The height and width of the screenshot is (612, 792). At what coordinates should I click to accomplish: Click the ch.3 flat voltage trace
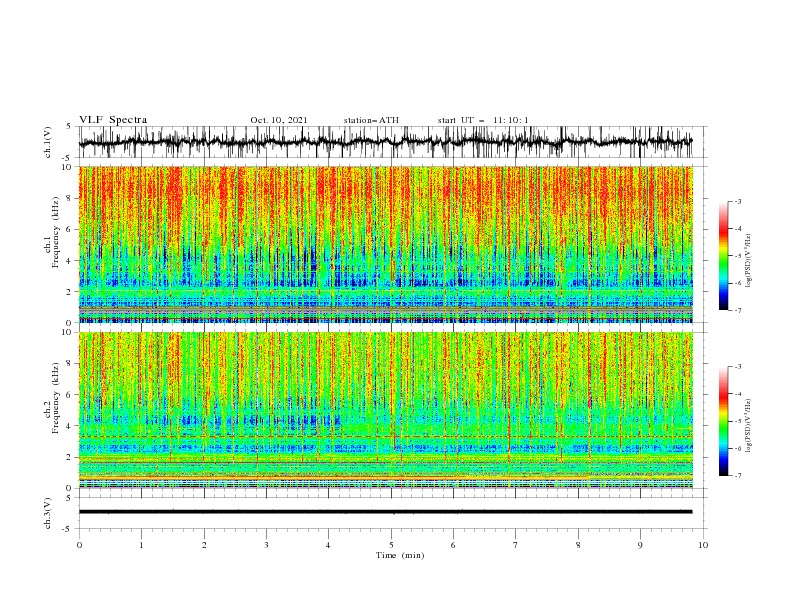coord(385,512)
